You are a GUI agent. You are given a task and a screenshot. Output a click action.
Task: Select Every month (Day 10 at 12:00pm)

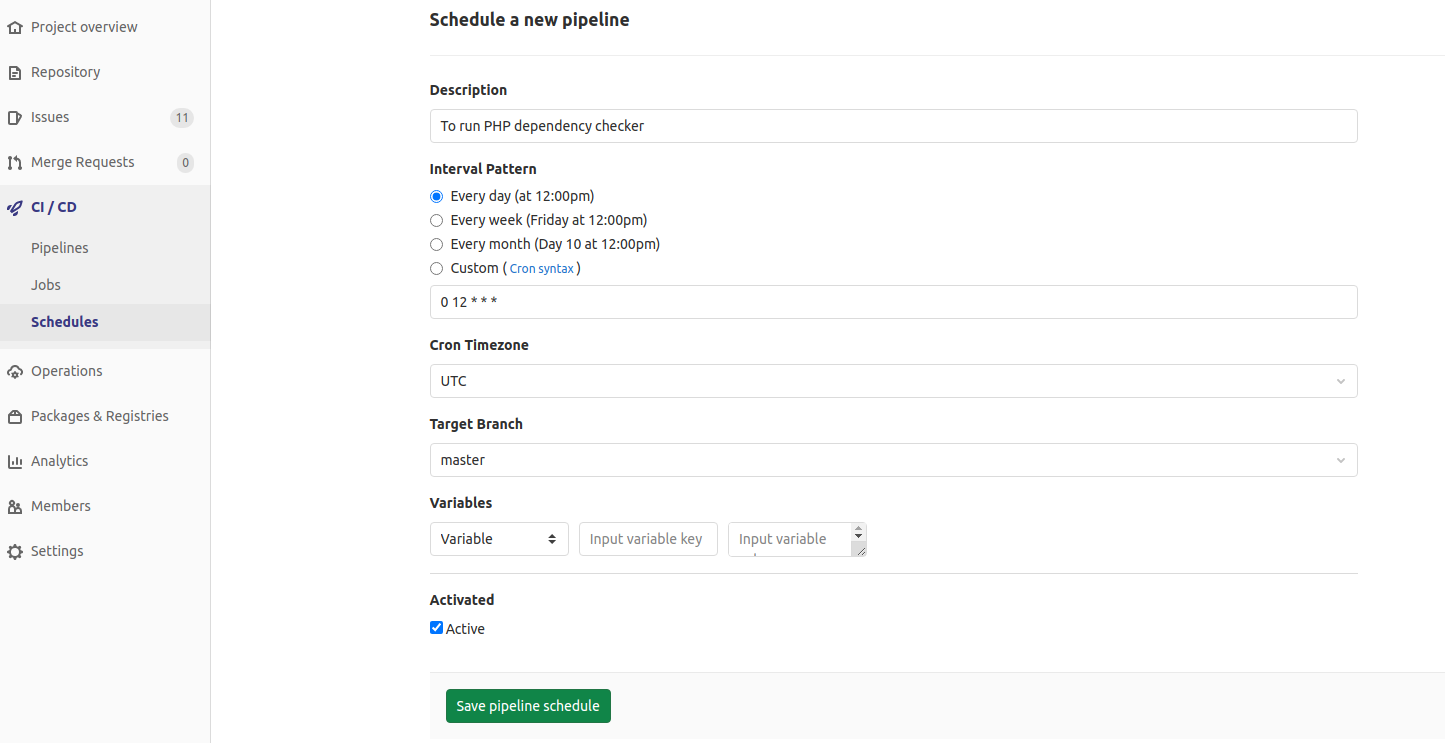436,244
